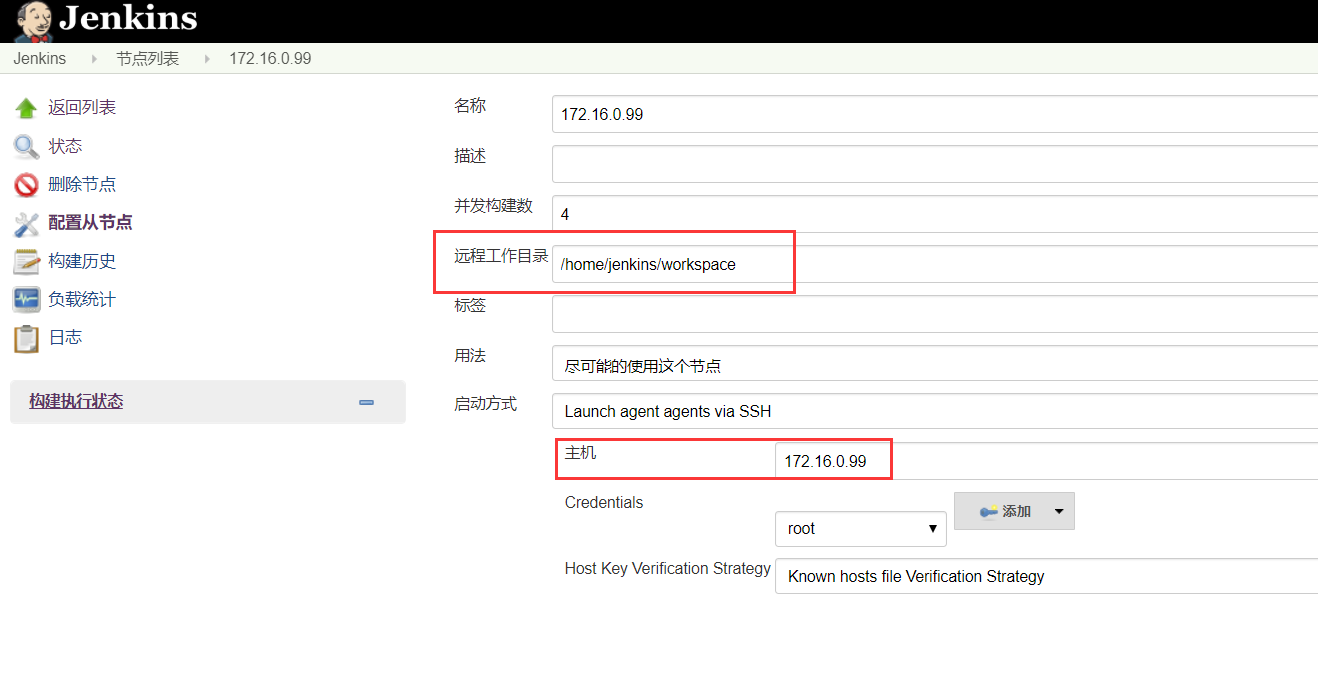Viewport: 1318px width, 689px height.
Task: Open the 返回列表 sidebar link
Action: (82, 107)
